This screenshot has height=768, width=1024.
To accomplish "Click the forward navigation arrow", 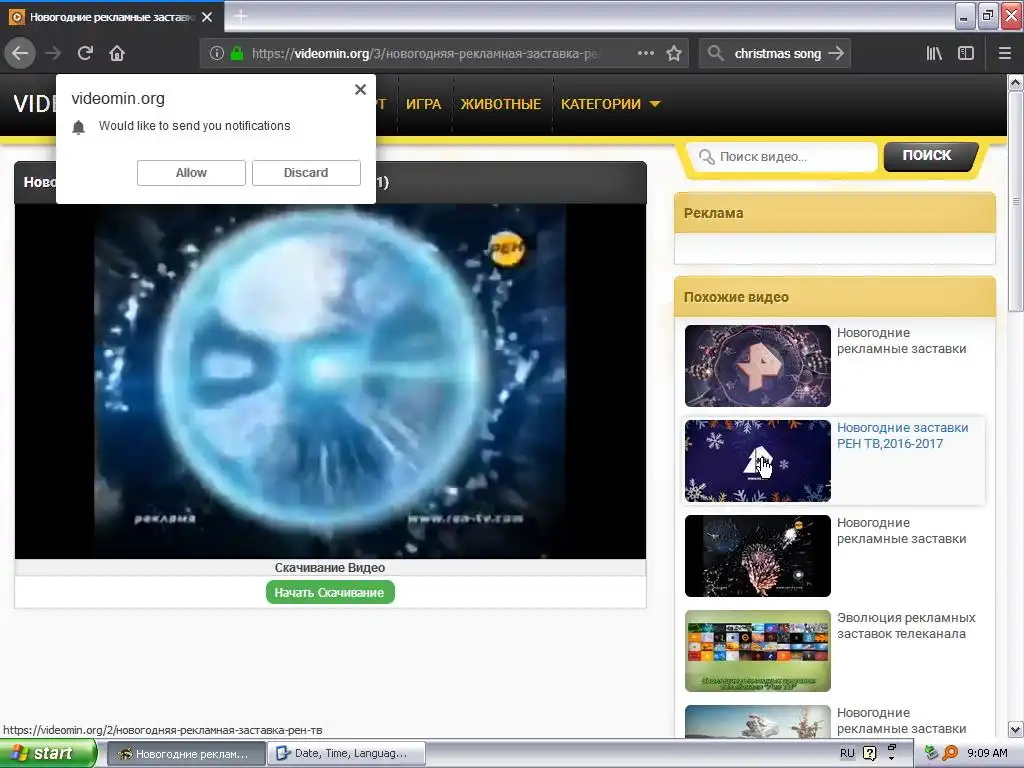I will pos(54,54).
